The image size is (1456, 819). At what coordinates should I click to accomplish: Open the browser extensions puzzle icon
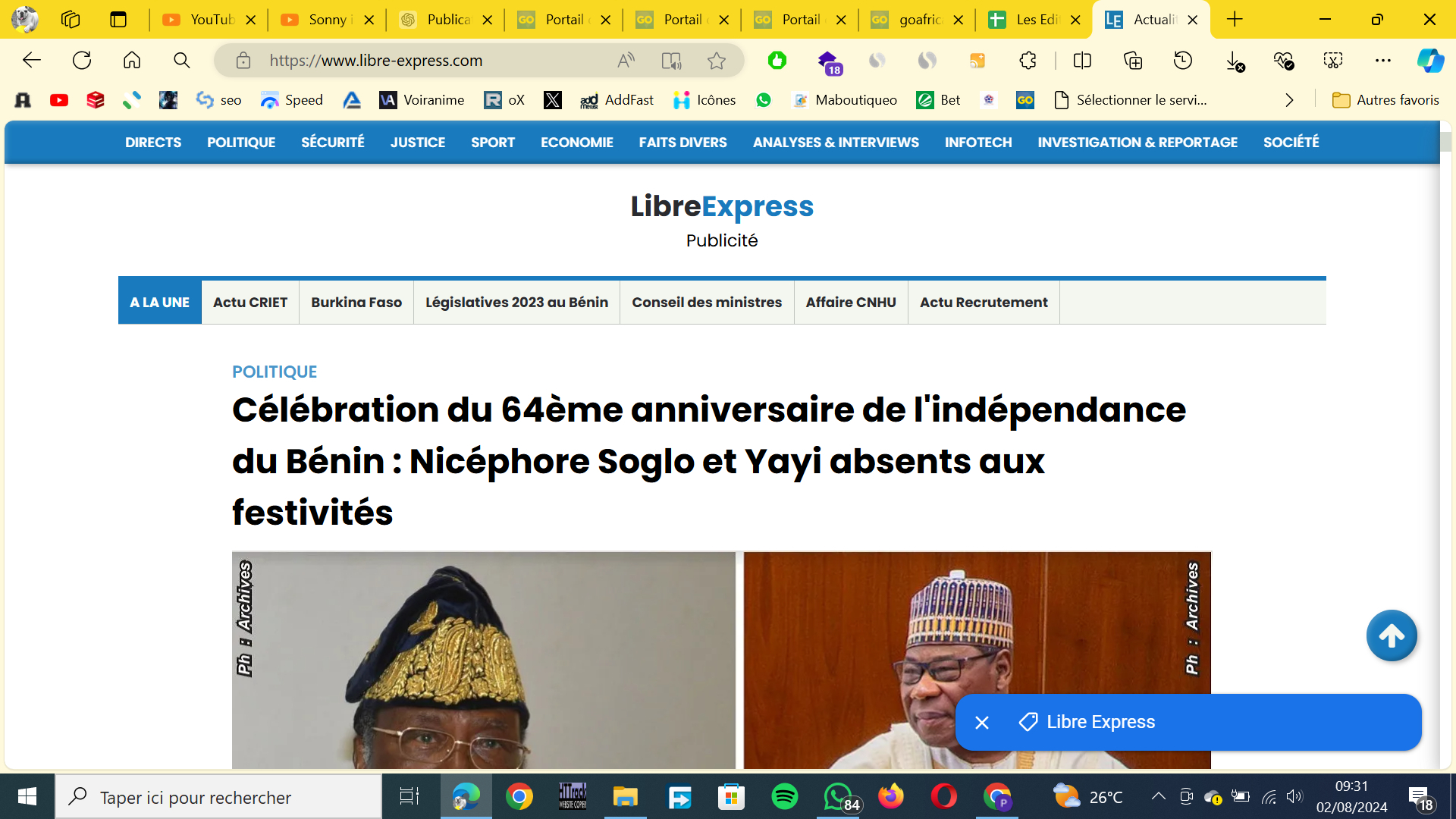[x=1028, y=61]
